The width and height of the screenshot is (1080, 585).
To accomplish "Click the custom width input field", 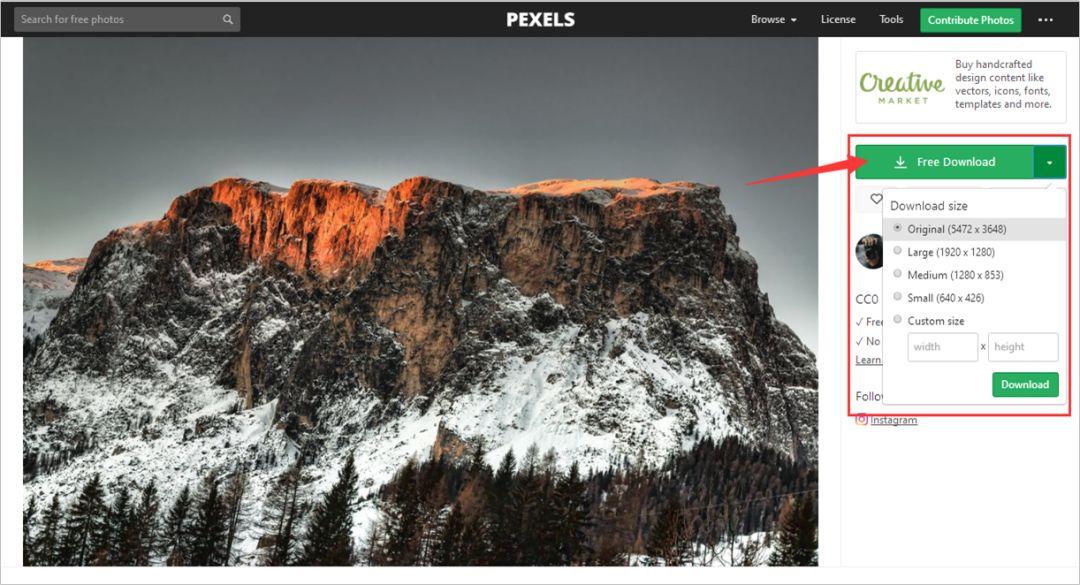I will (x=942, y=347).
